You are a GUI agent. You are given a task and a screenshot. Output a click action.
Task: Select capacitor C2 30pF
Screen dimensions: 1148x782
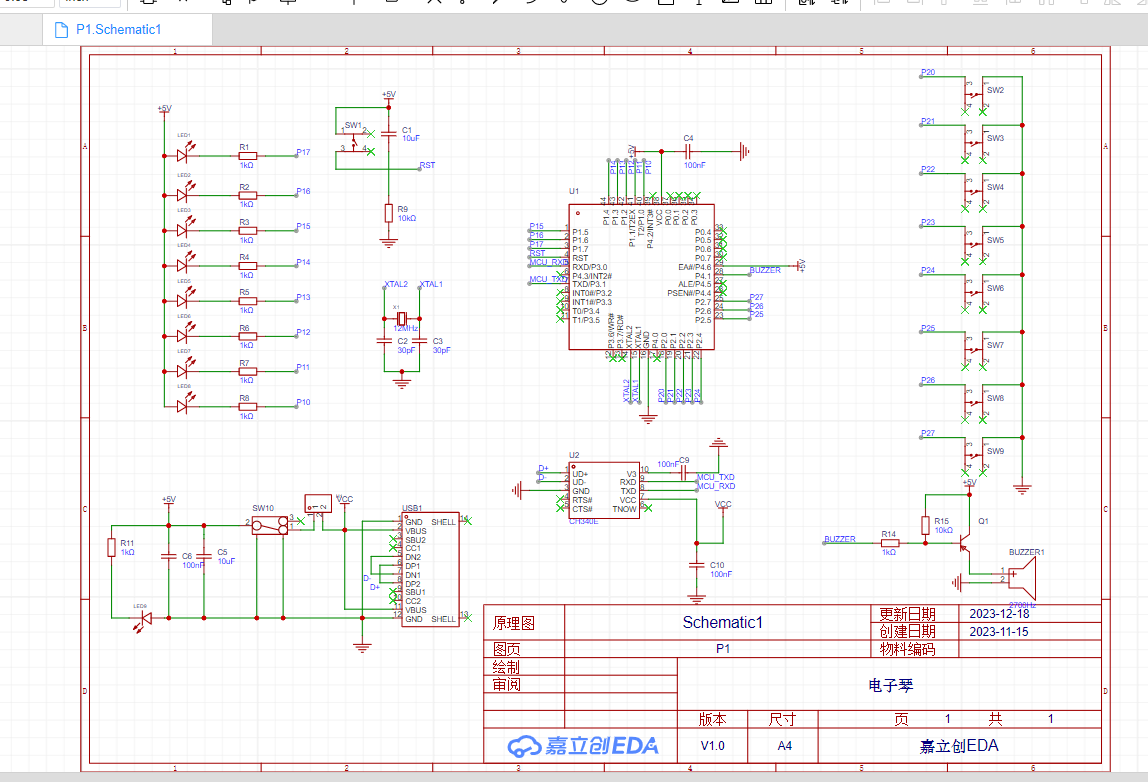click(x=384, y=341)
